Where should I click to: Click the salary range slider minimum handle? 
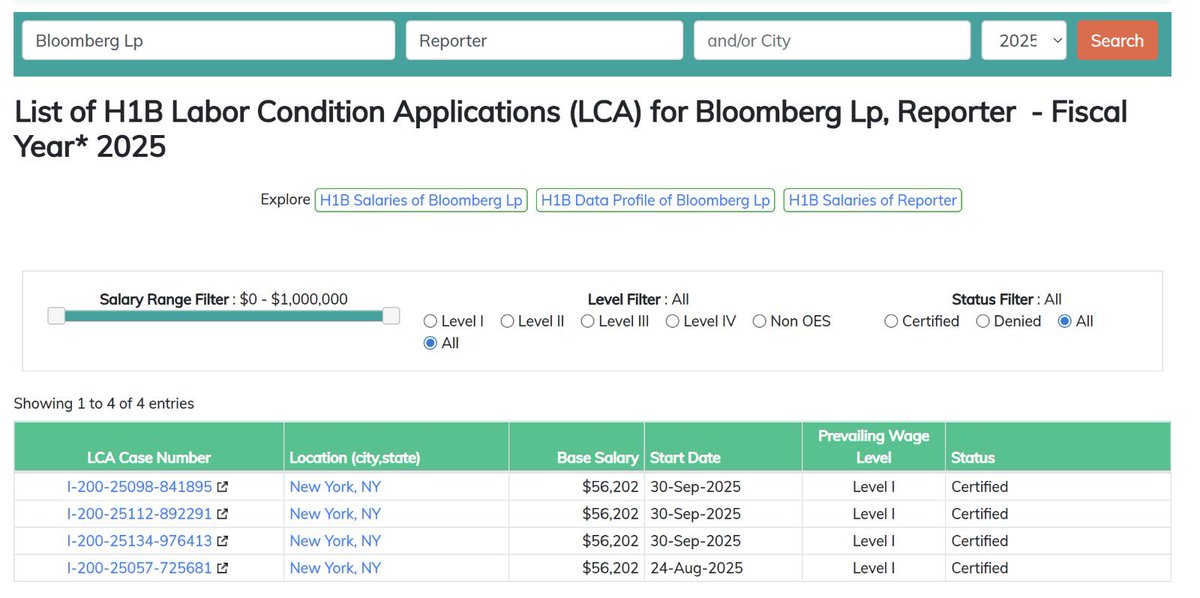point(57,316)
